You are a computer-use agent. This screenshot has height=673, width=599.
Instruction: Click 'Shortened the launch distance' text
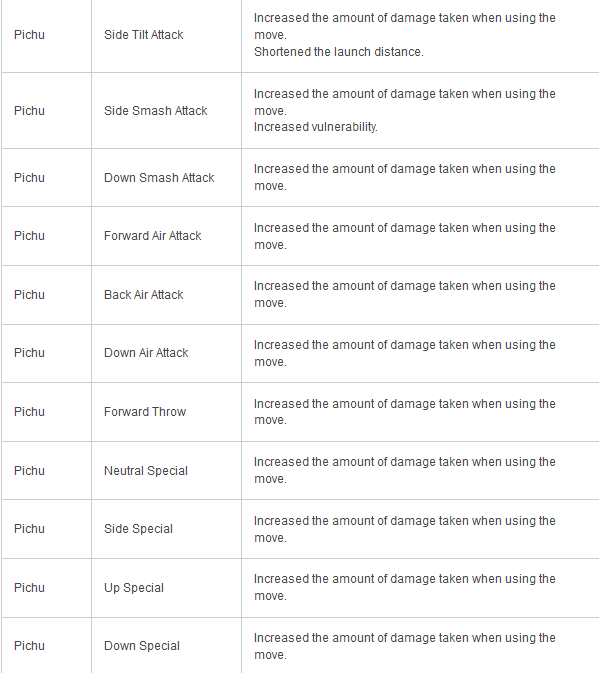click(339, 52)
